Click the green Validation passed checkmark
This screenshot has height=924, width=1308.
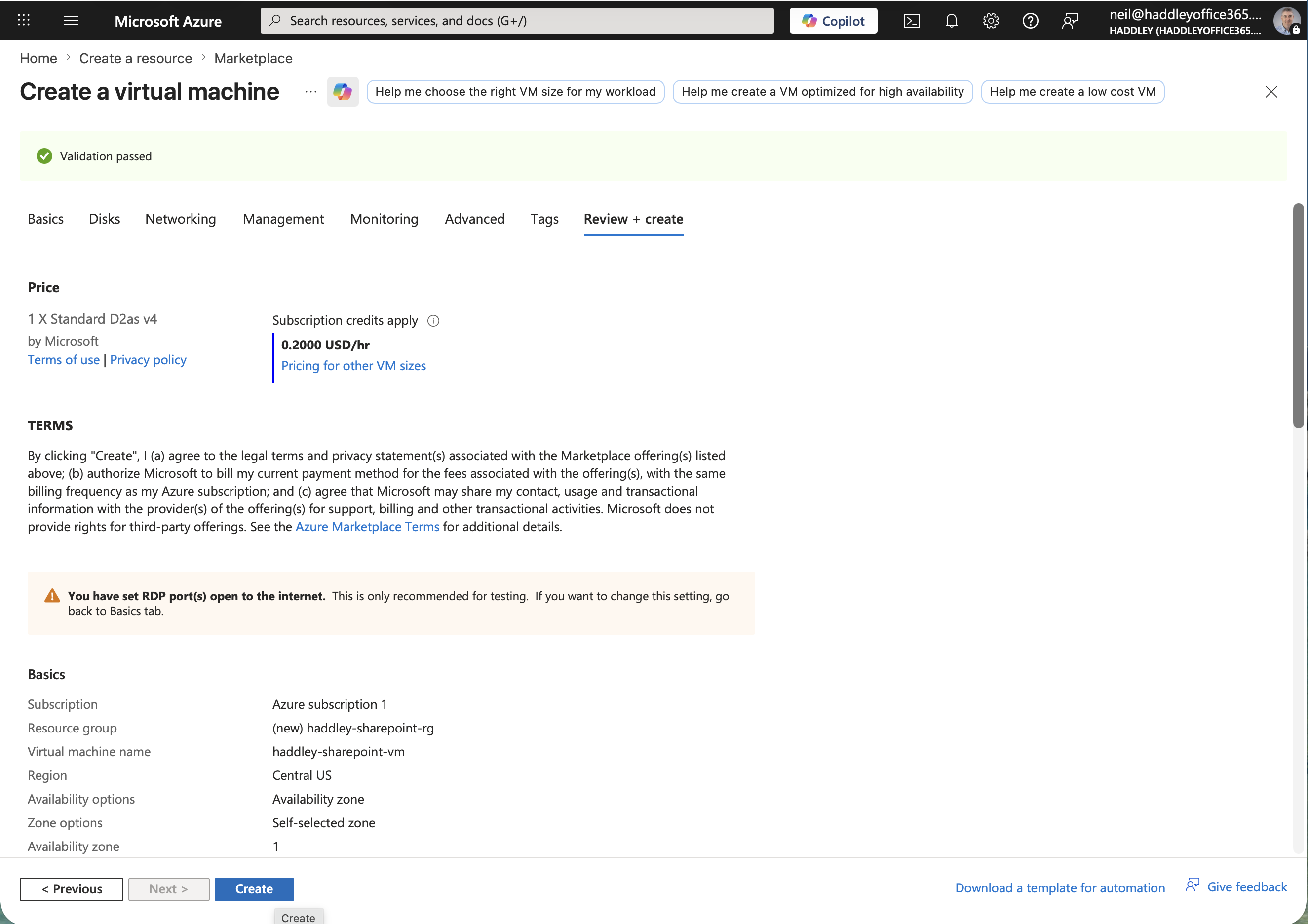click(44, 156)
